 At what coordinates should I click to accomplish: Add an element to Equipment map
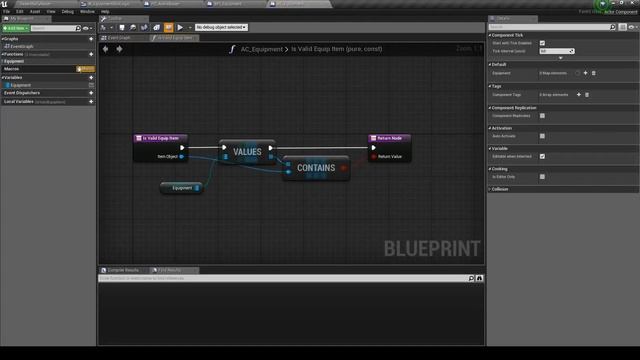[x=585, y=73]
